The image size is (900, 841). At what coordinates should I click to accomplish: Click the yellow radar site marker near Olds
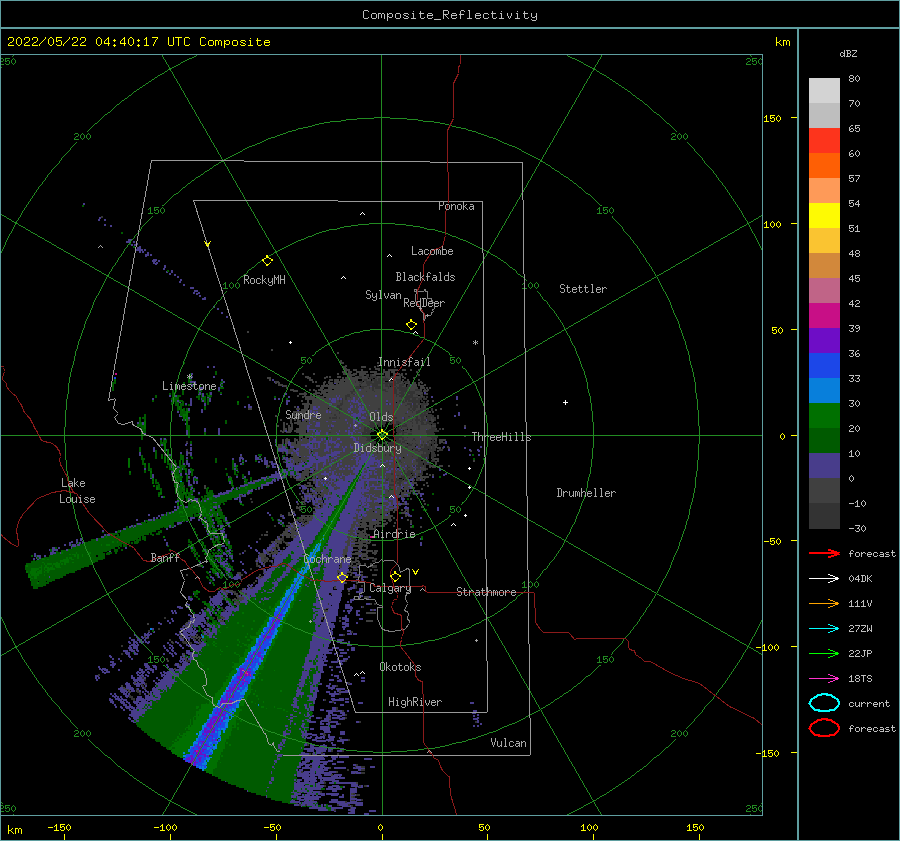tap(382, 435)
